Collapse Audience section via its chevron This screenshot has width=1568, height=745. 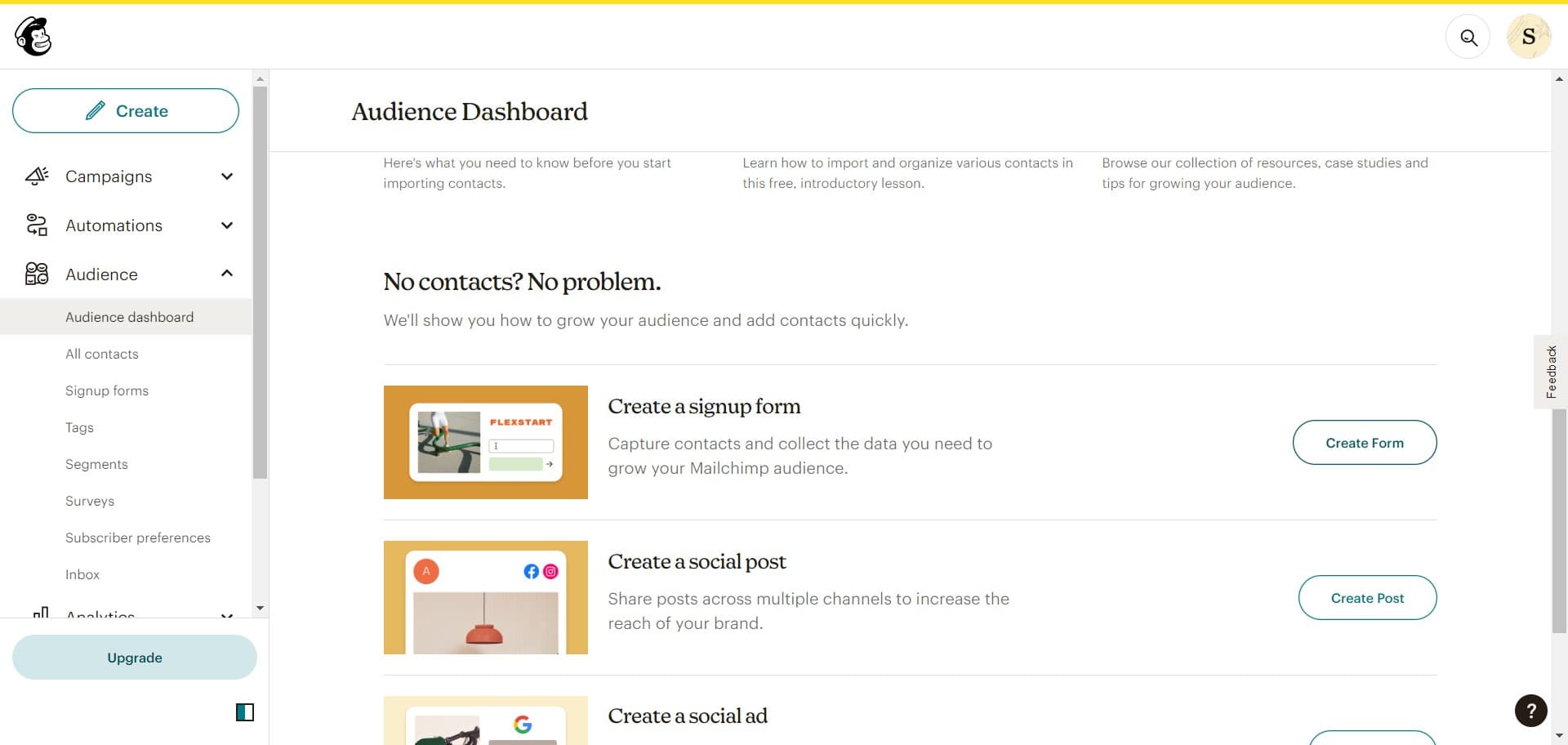227,274
